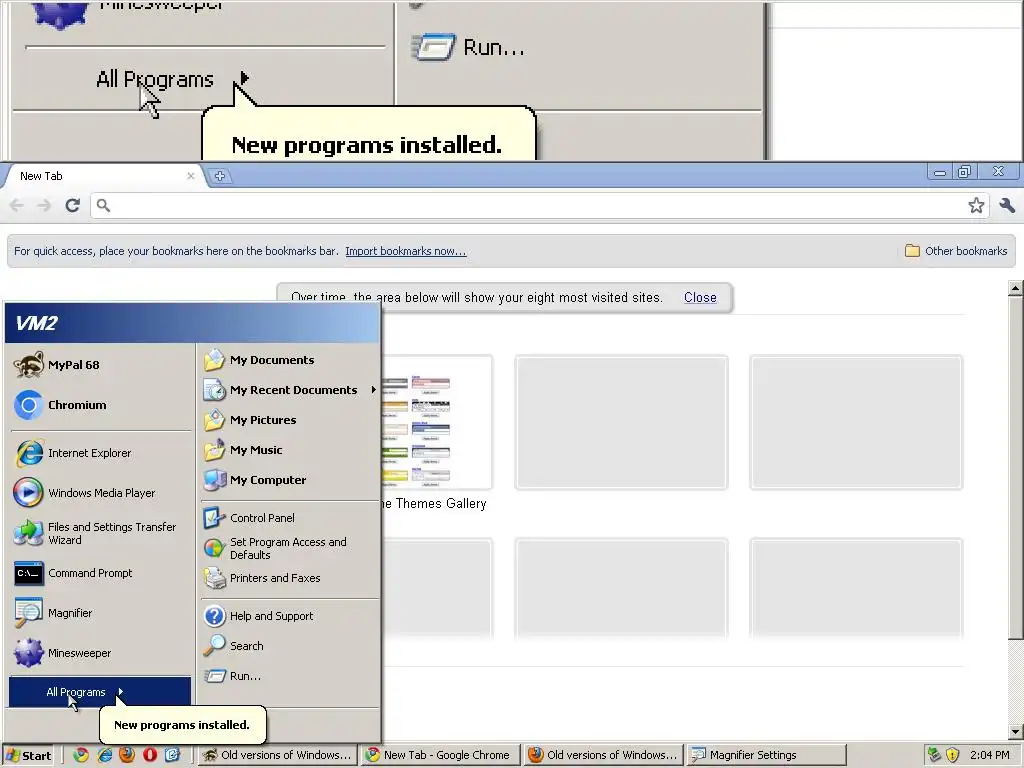Expand All Programs in Start menu

pos(100,692)
